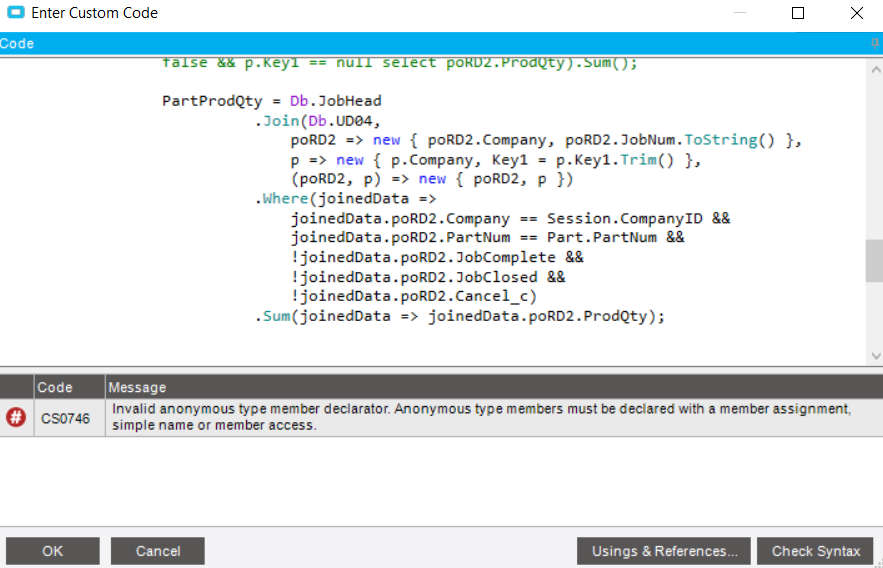Open Usings & References dialog

click(663, 551)
